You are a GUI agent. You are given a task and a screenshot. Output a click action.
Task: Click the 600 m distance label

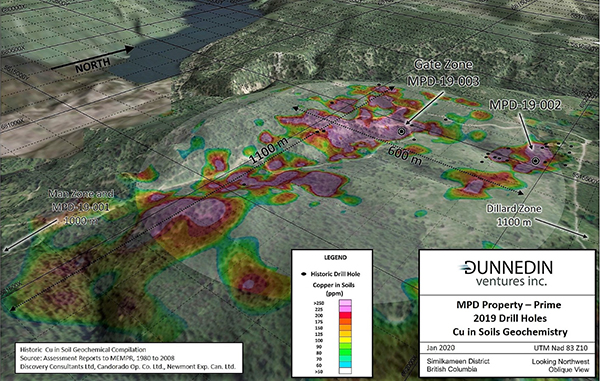pos(405,156)
